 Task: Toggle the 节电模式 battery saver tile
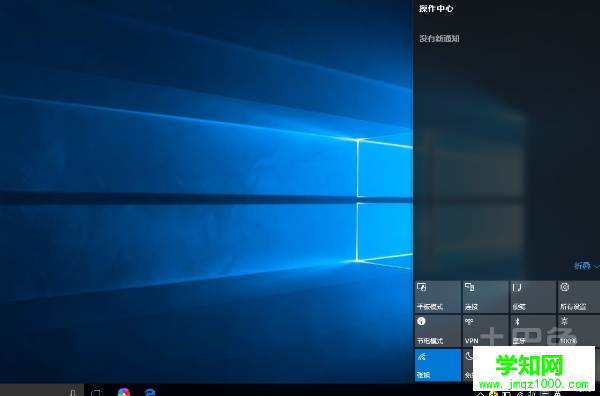[438, 331]
